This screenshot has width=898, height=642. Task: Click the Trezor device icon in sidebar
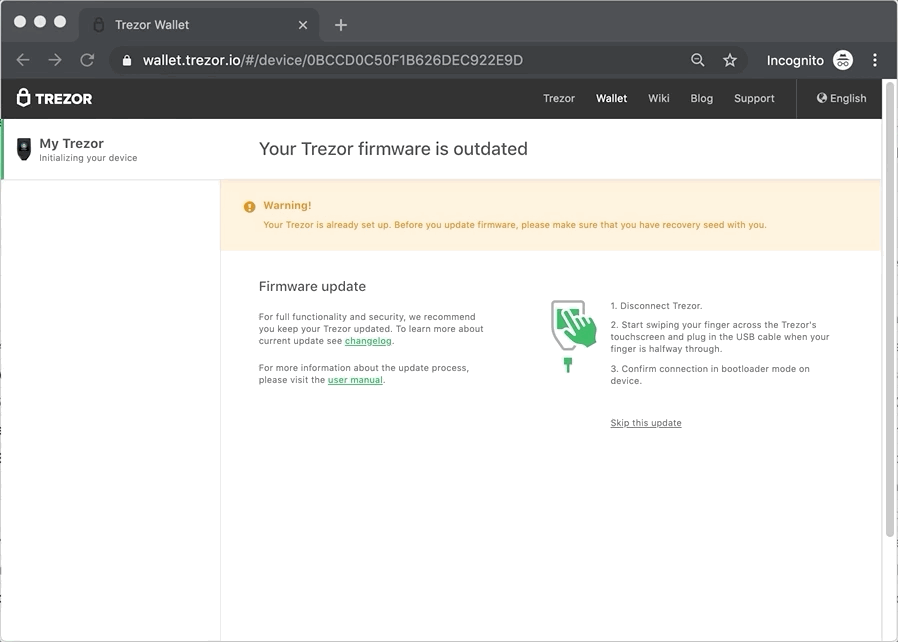click(x=23, y=149)
